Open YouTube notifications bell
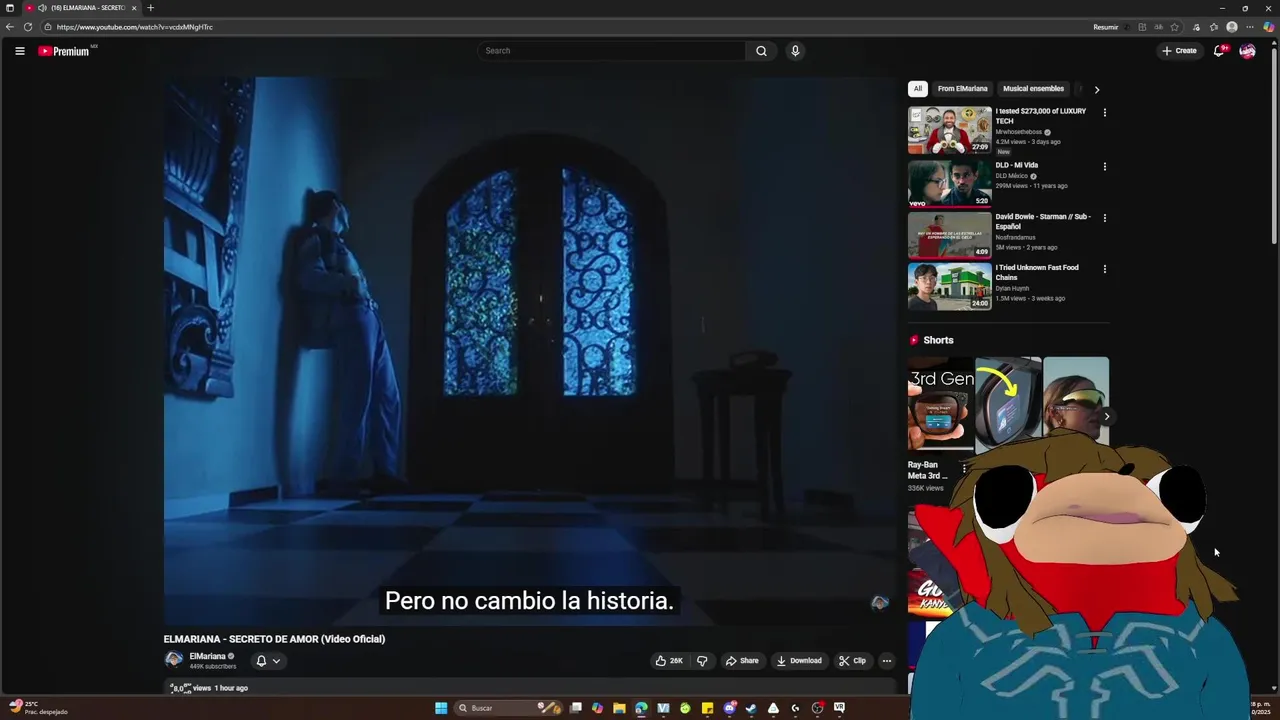 pyautogui.click(x=1219, y=51)
